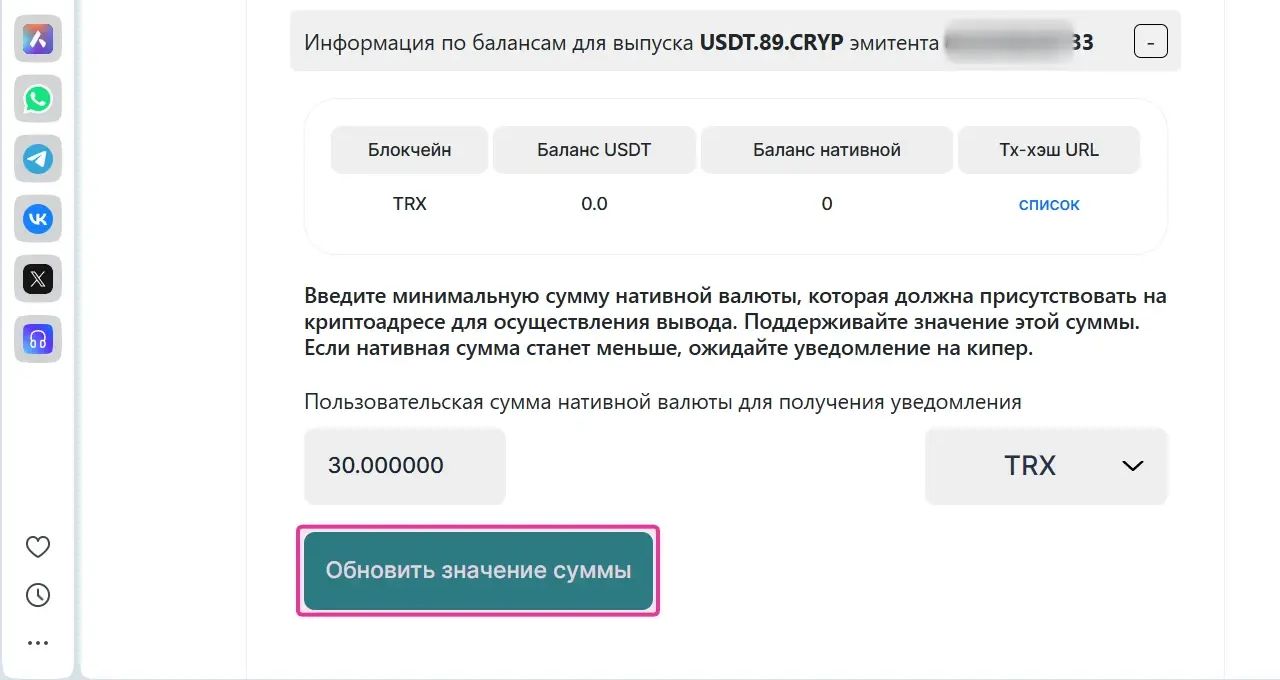The height and width of the screenshot is (680, 1280).
Task: Click the TRX blockchain table cell
Action: tap(410, 204)
